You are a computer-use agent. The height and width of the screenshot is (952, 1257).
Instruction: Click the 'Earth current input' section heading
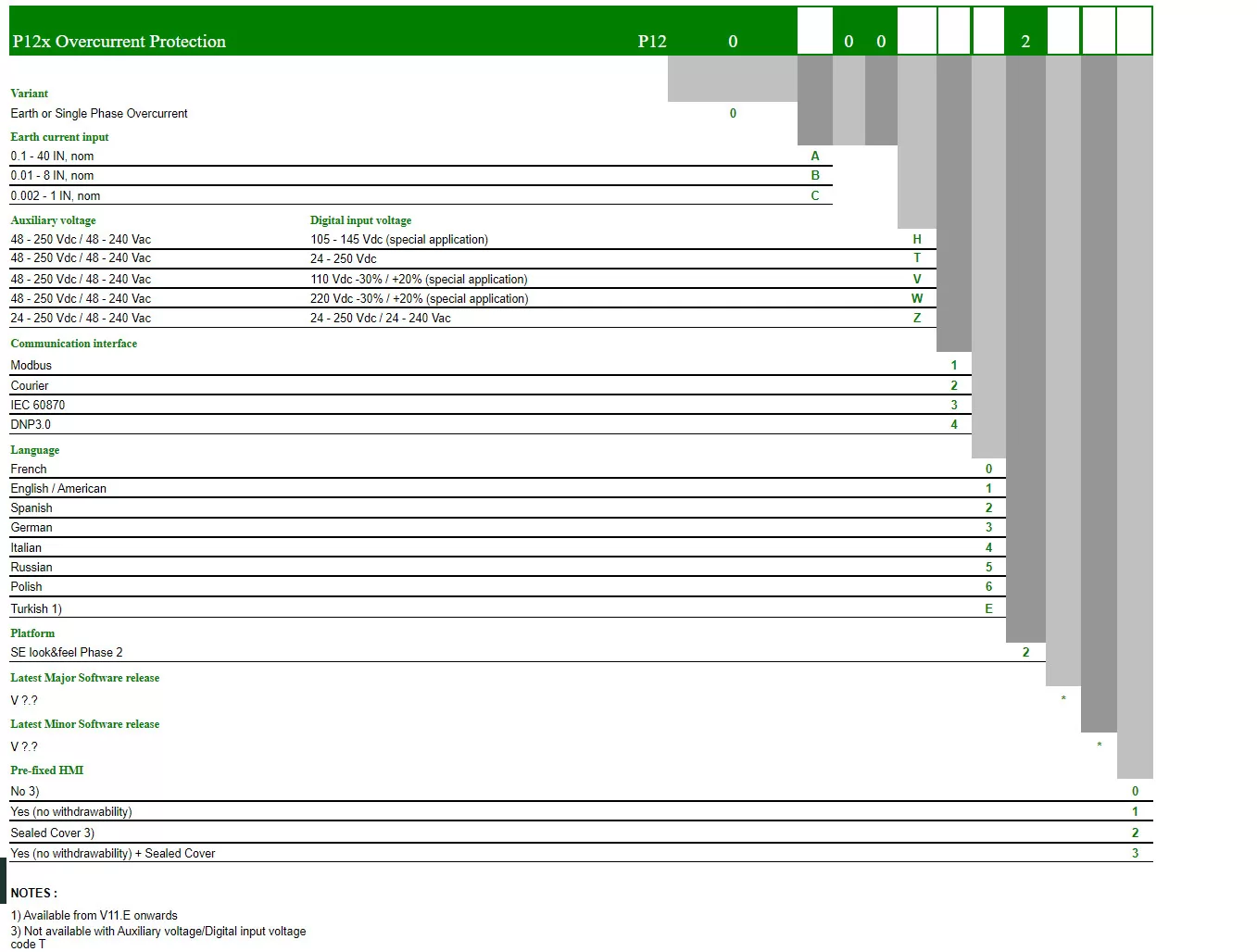tap(59, 137)
